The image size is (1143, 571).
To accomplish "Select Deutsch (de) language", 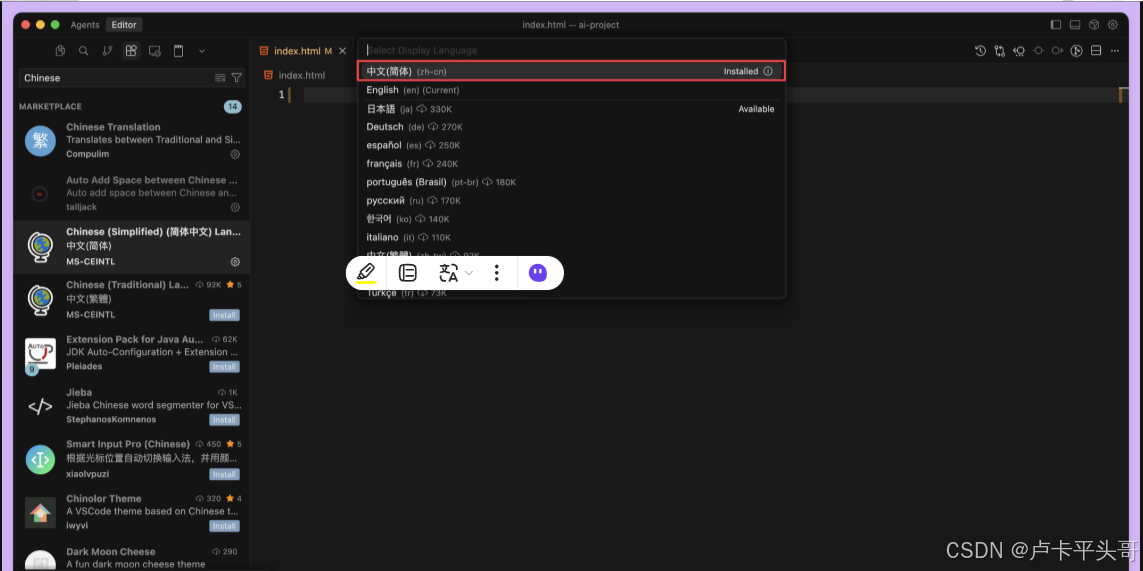I will pyautogui.click(x=572, y=127).
